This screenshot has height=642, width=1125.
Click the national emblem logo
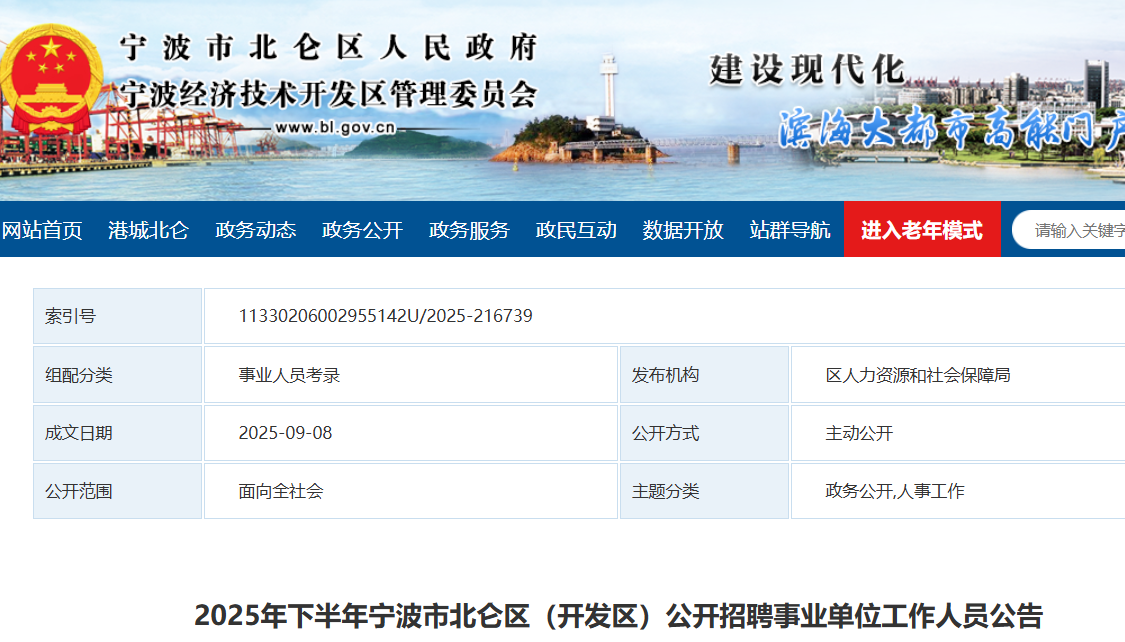pos(50,80)
